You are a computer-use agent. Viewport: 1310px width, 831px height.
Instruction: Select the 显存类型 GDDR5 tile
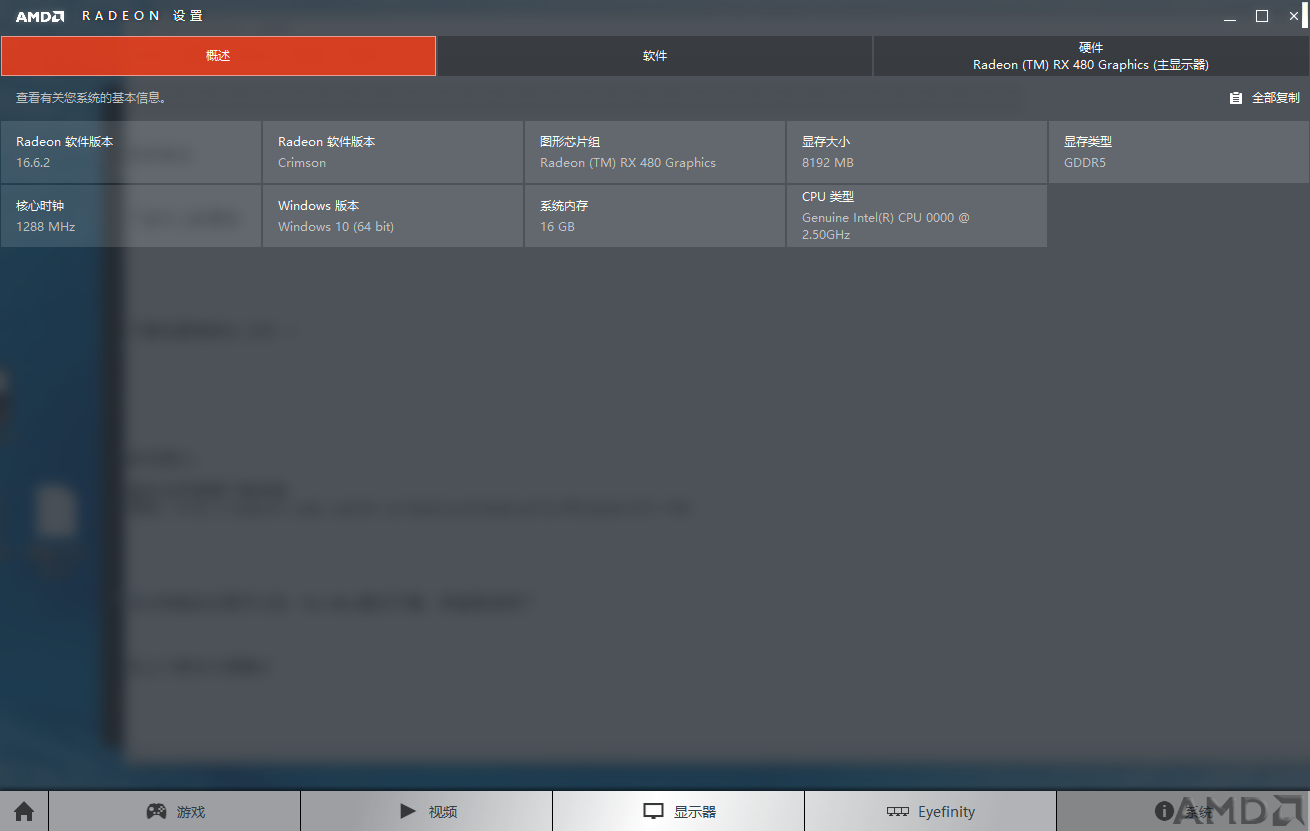pos(1179,152)
